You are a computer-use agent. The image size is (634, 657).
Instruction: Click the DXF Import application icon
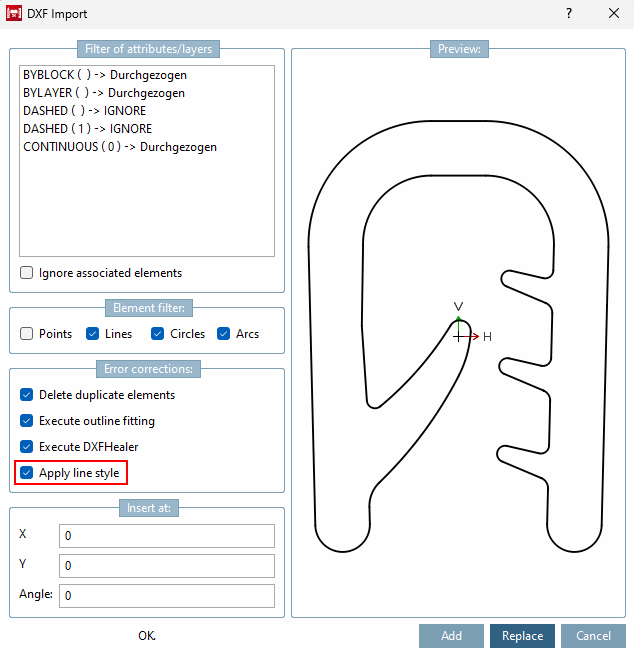pos(14,13)
